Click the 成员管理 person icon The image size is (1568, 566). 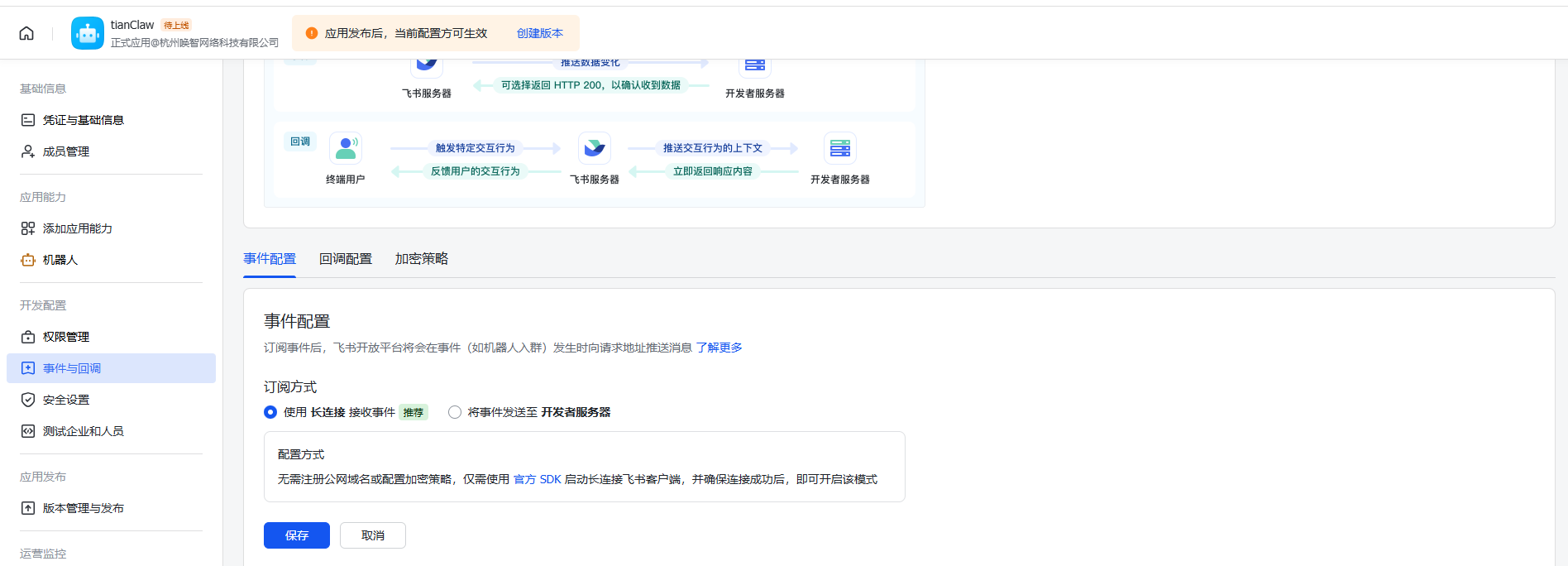(28, 151)
